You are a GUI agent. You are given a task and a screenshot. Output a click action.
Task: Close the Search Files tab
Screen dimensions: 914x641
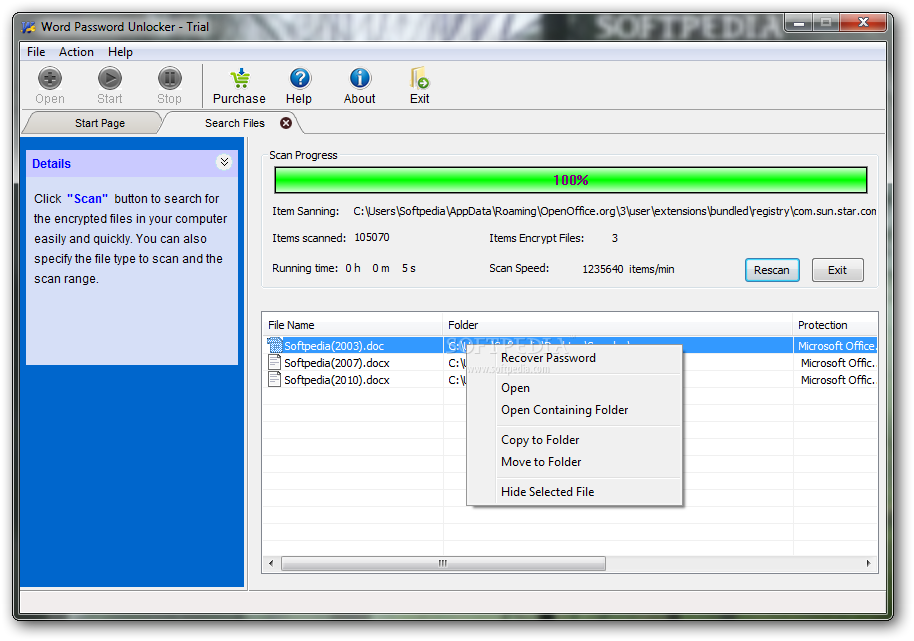point(286,123)
